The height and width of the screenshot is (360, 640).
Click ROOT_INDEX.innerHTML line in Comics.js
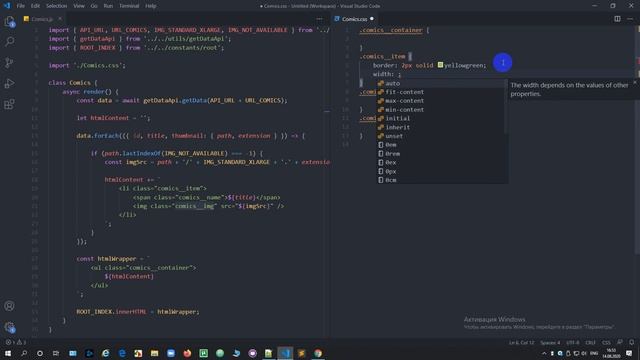(138, 312)
